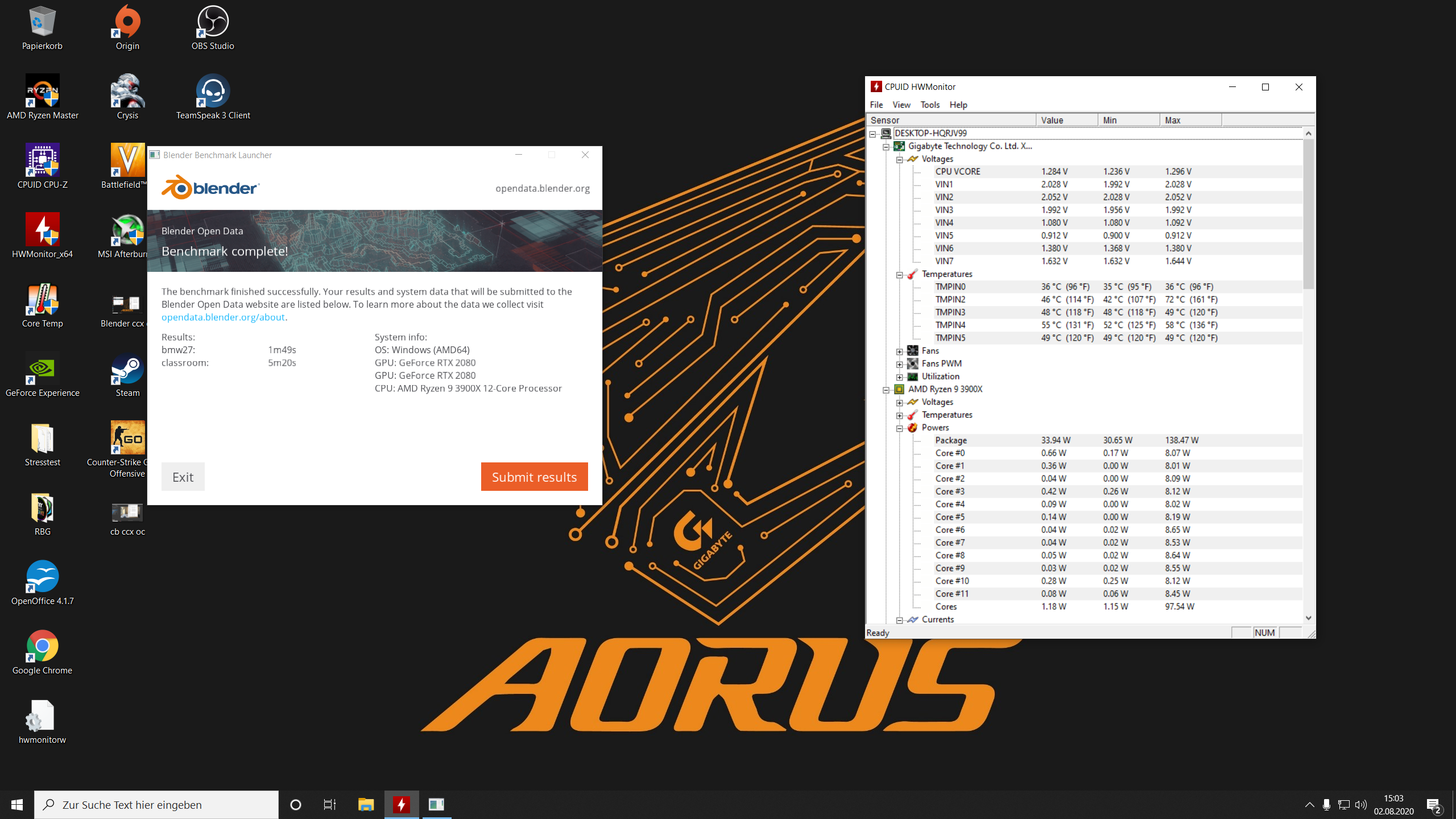Collapse the Powers tree node
1456x819 pixels.
[900, 428]
